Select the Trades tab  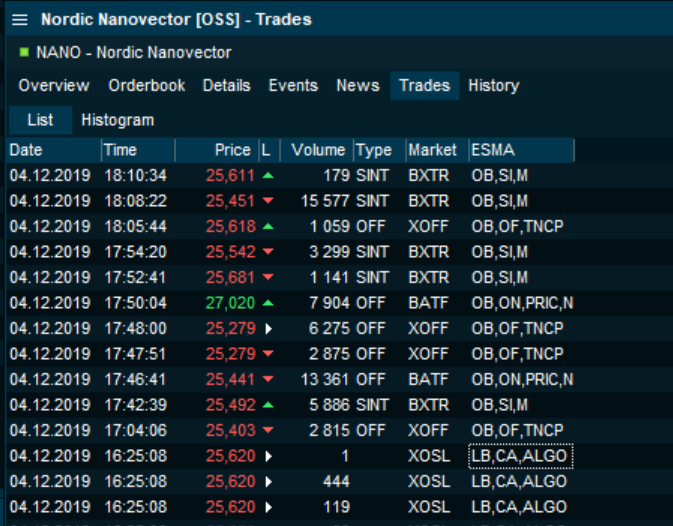[x=424, y=85]
